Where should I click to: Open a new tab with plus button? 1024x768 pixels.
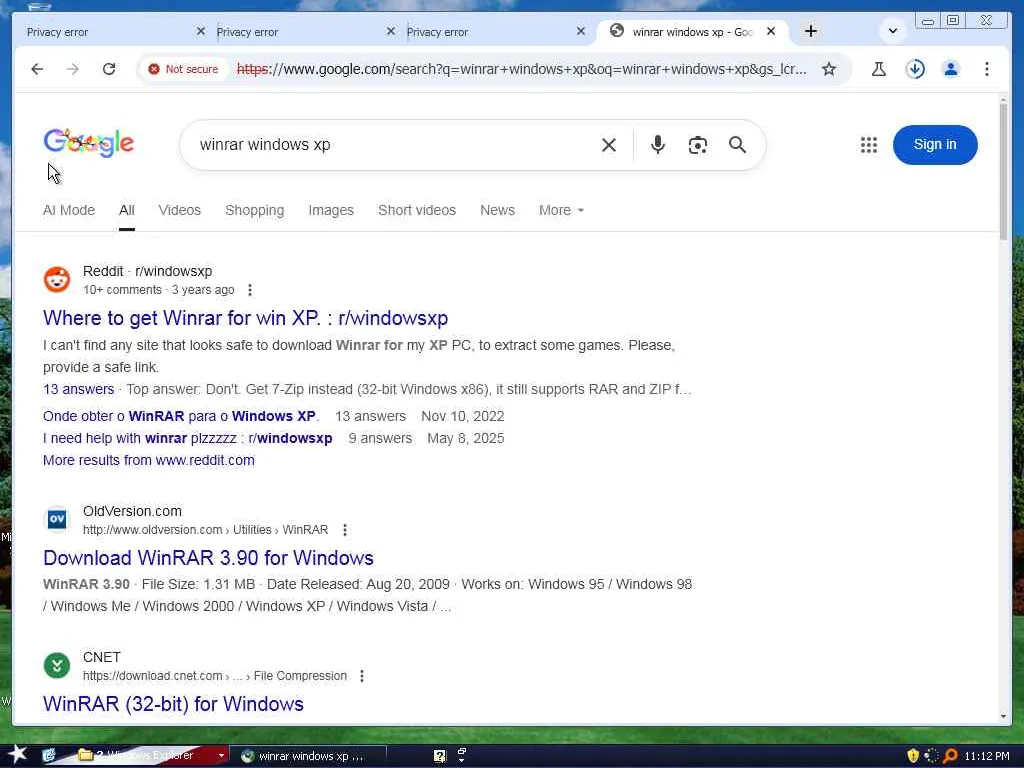pos(810,31)
